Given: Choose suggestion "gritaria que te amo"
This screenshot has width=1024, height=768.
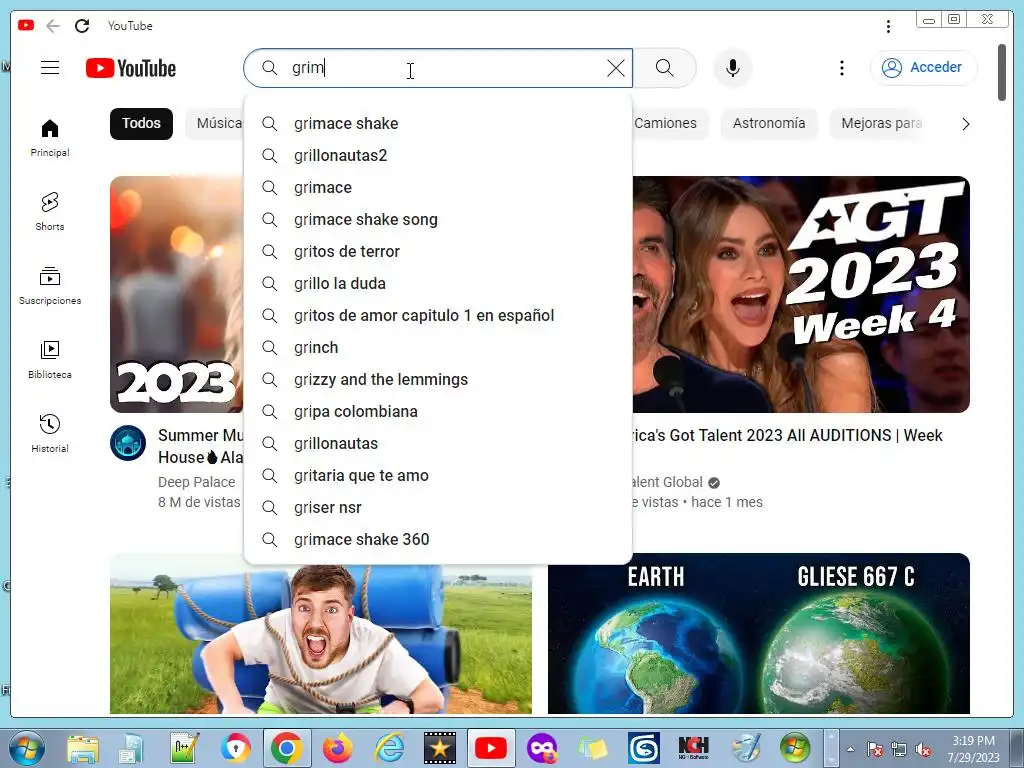Looking at the screenshot, I should (x=438, y=475).
